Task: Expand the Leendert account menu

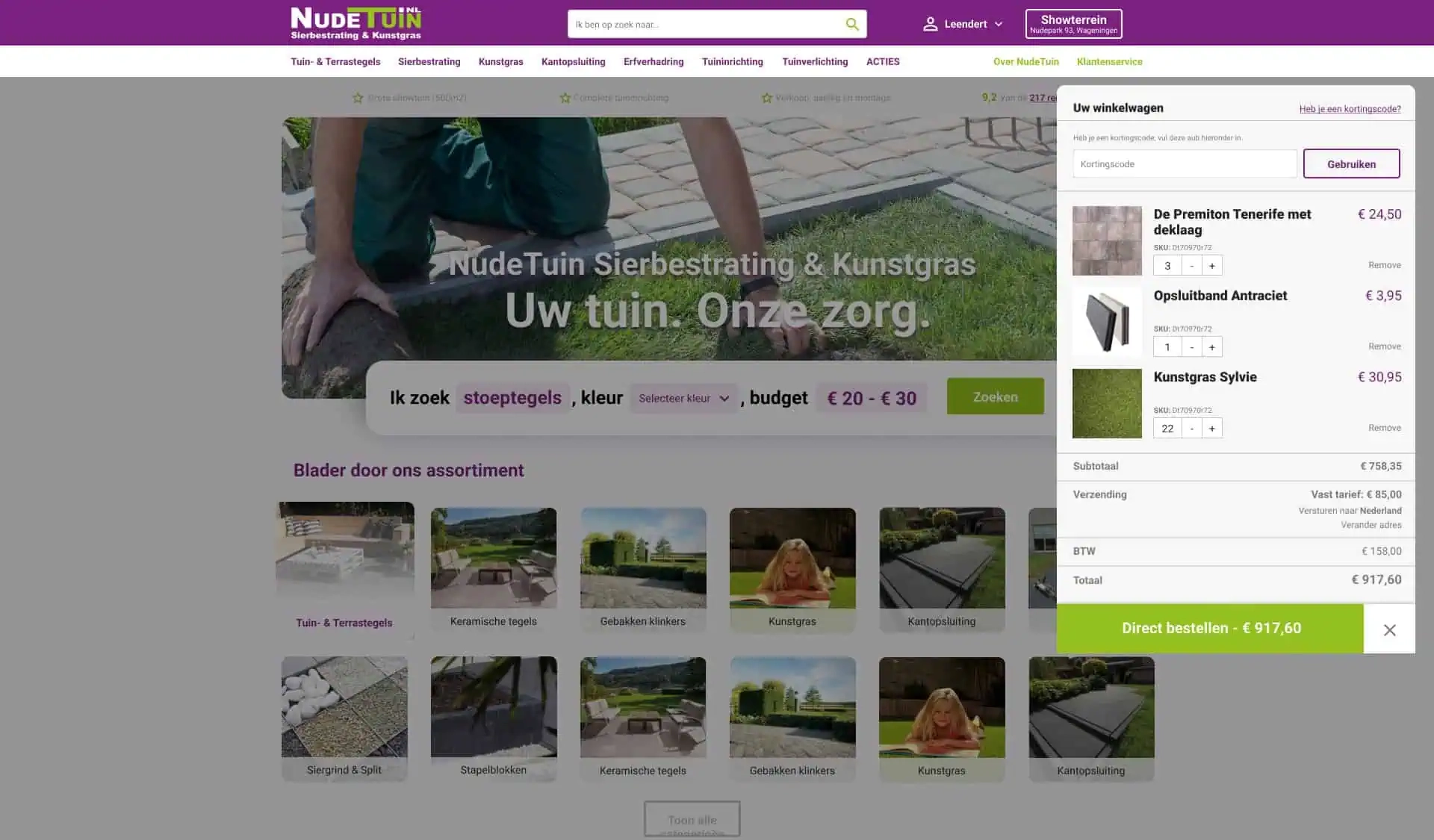Action: (998, 24)
